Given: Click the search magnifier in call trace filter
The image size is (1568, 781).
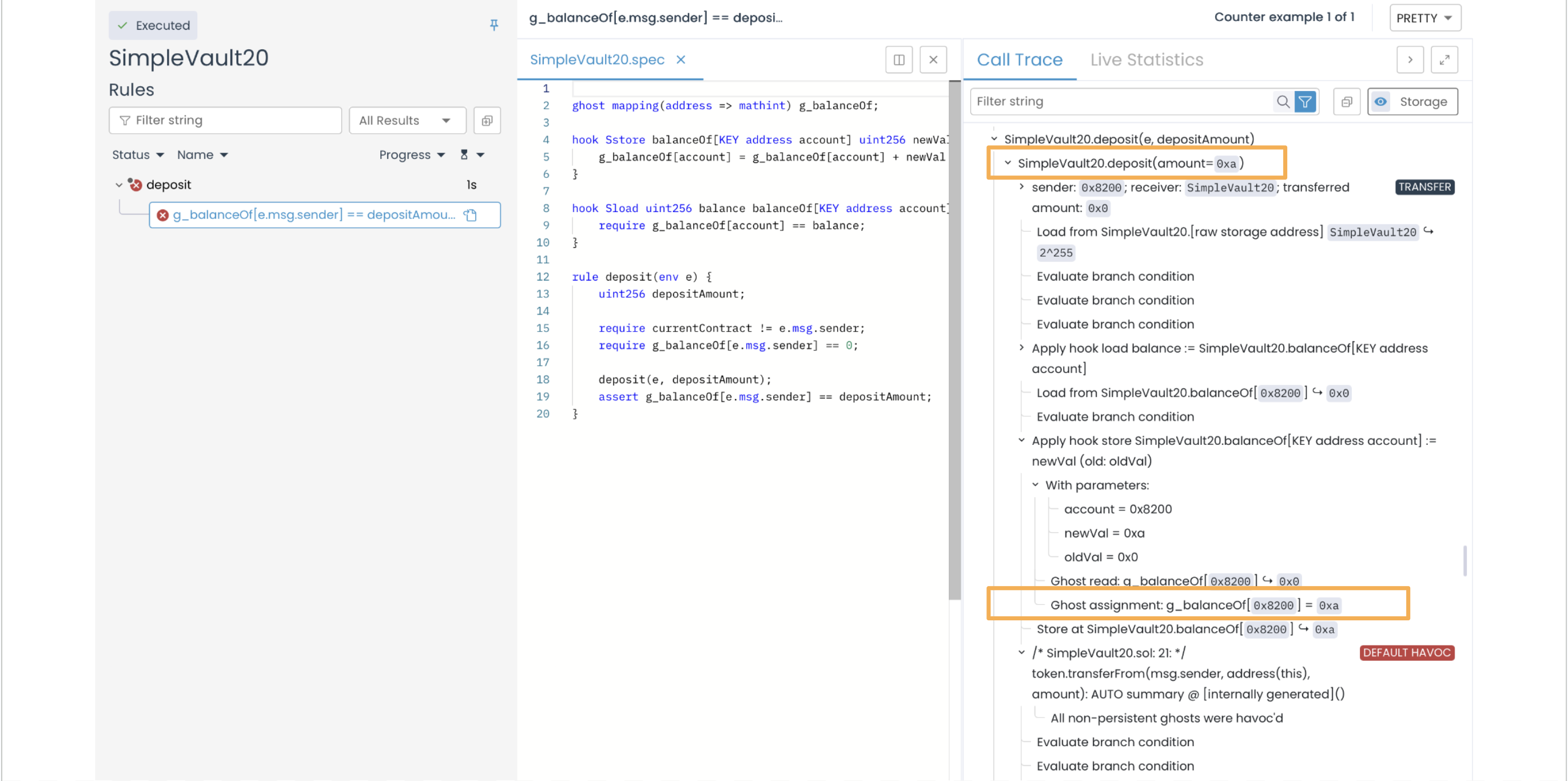Looking at the screenshot, I should [x=1283, y=102].
